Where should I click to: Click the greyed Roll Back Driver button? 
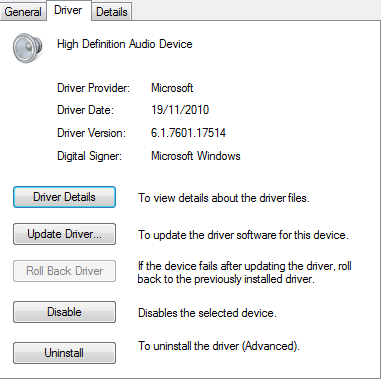(64, 271)
